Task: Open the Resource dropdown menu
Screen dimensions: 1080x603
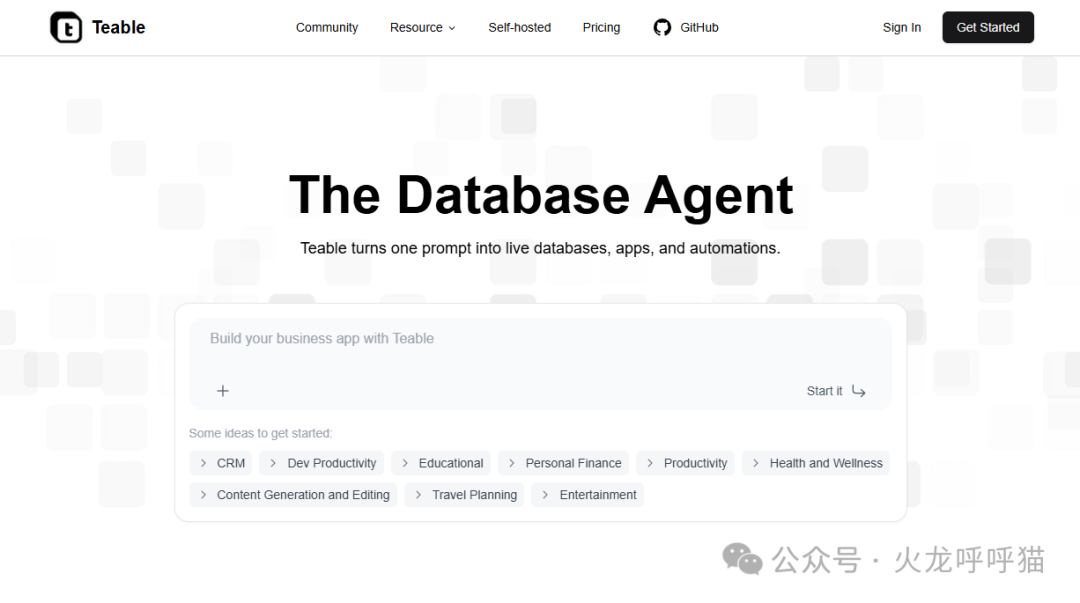Action: pyautogui.click(x=422, y=28)
